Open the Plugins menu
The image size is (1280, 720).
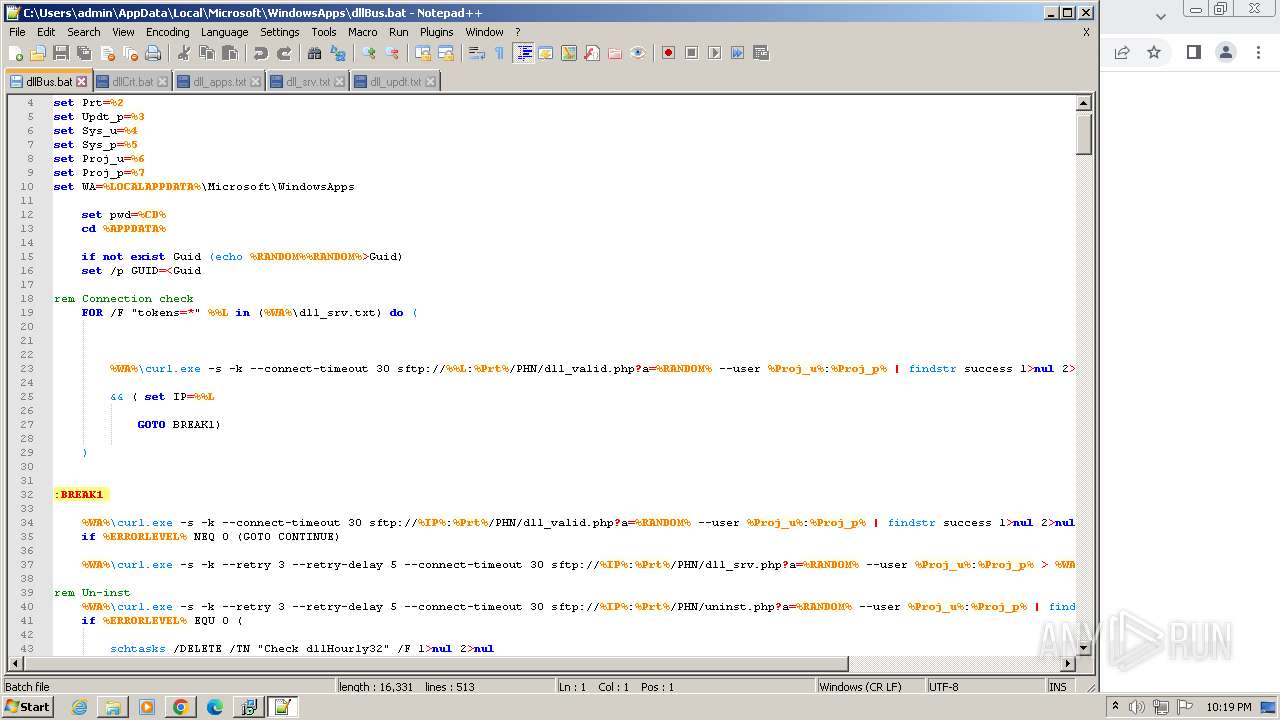point(436,32)
